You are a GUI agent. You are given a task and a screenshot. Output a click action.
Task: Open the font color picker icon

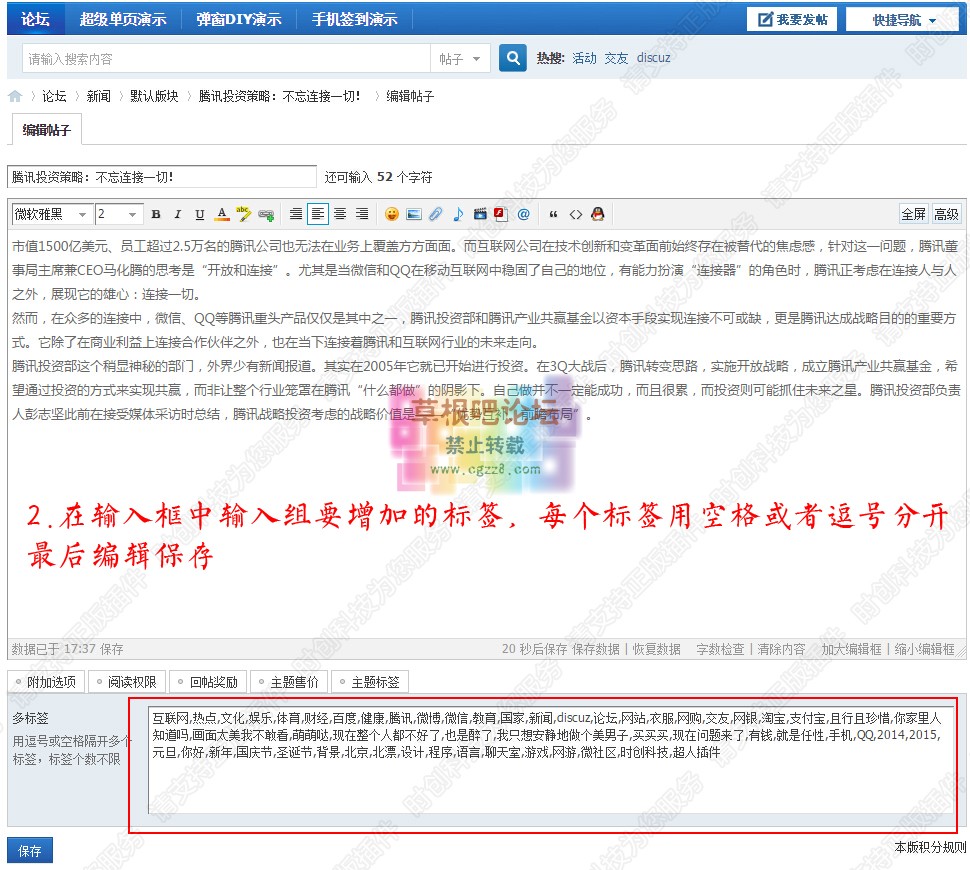click(x=219, y=214)
